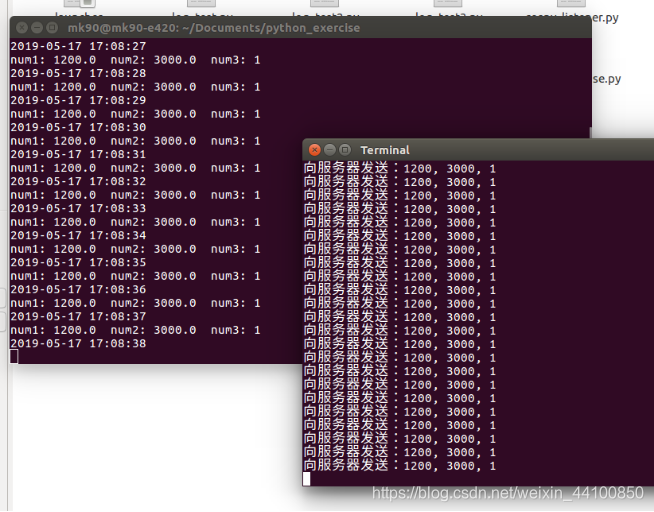The width and height of the screenshot is (654, 512).
Task: Select the timestamp line 2019-05-17 17:08:35
Action: pos(78,262)
